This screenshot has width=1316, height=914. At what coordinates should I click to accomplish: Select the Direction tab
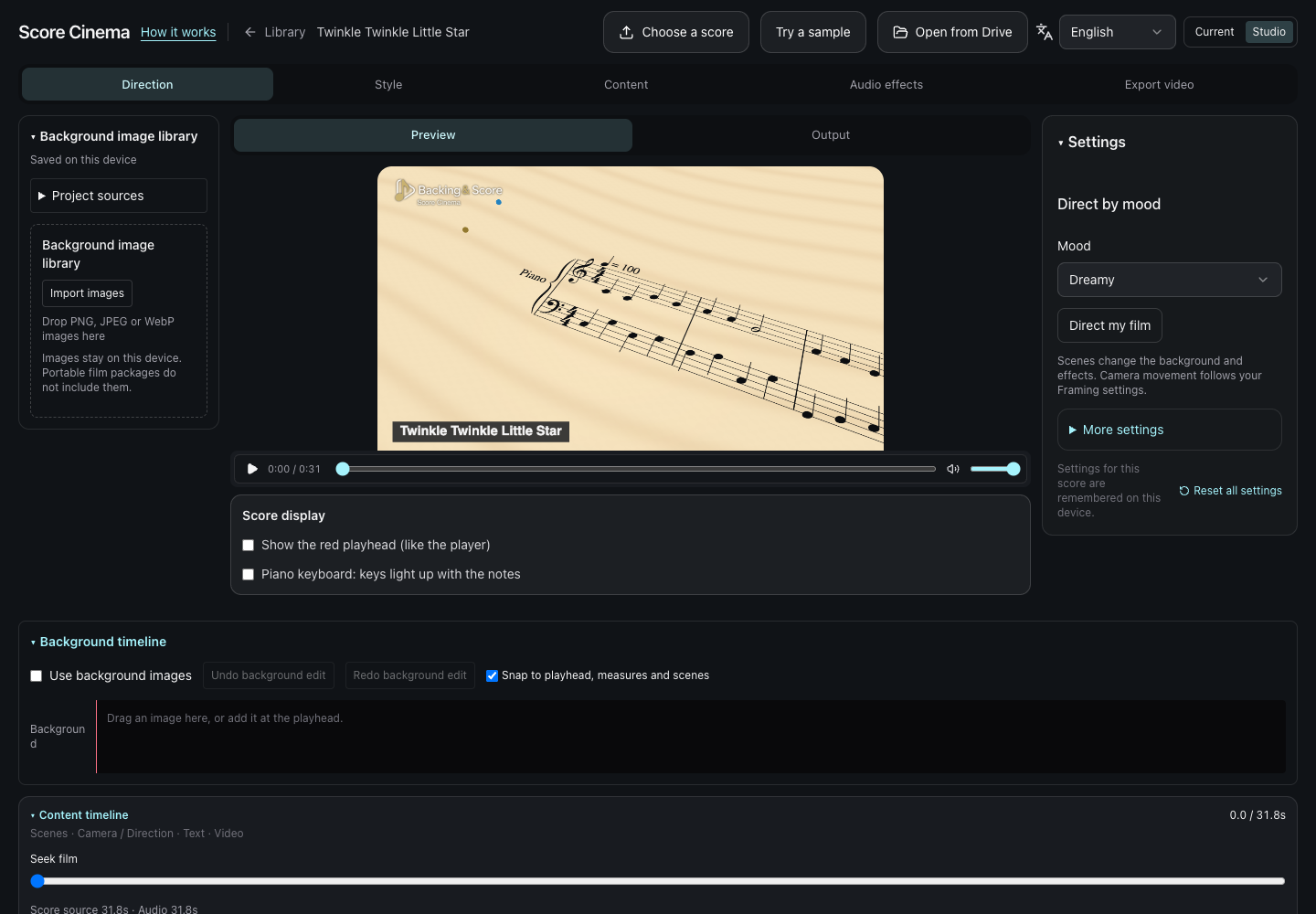tap(147, 84)
